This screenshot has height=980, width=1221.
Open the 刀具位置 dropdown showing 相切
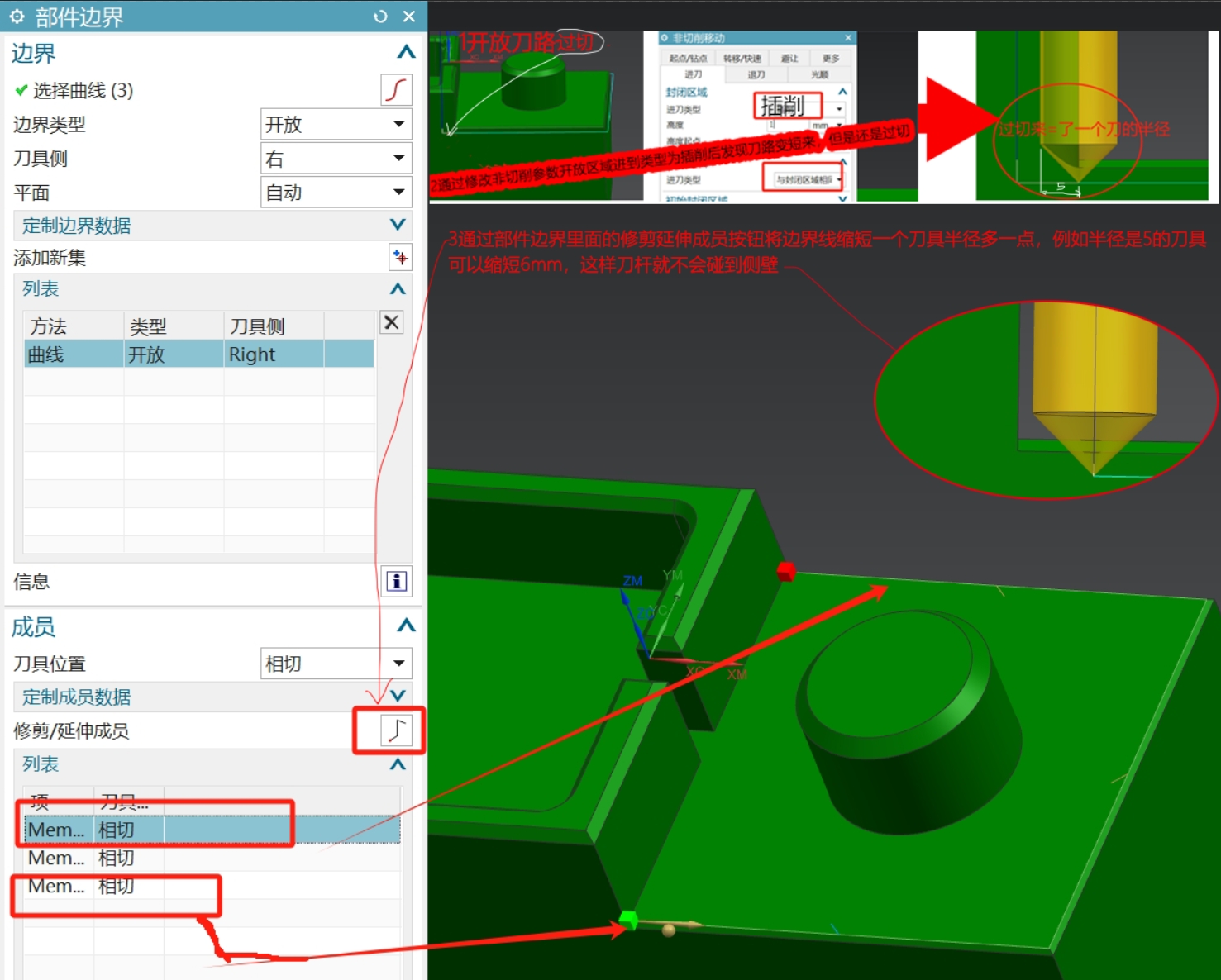pyautogui.click(x=336, y=664)
